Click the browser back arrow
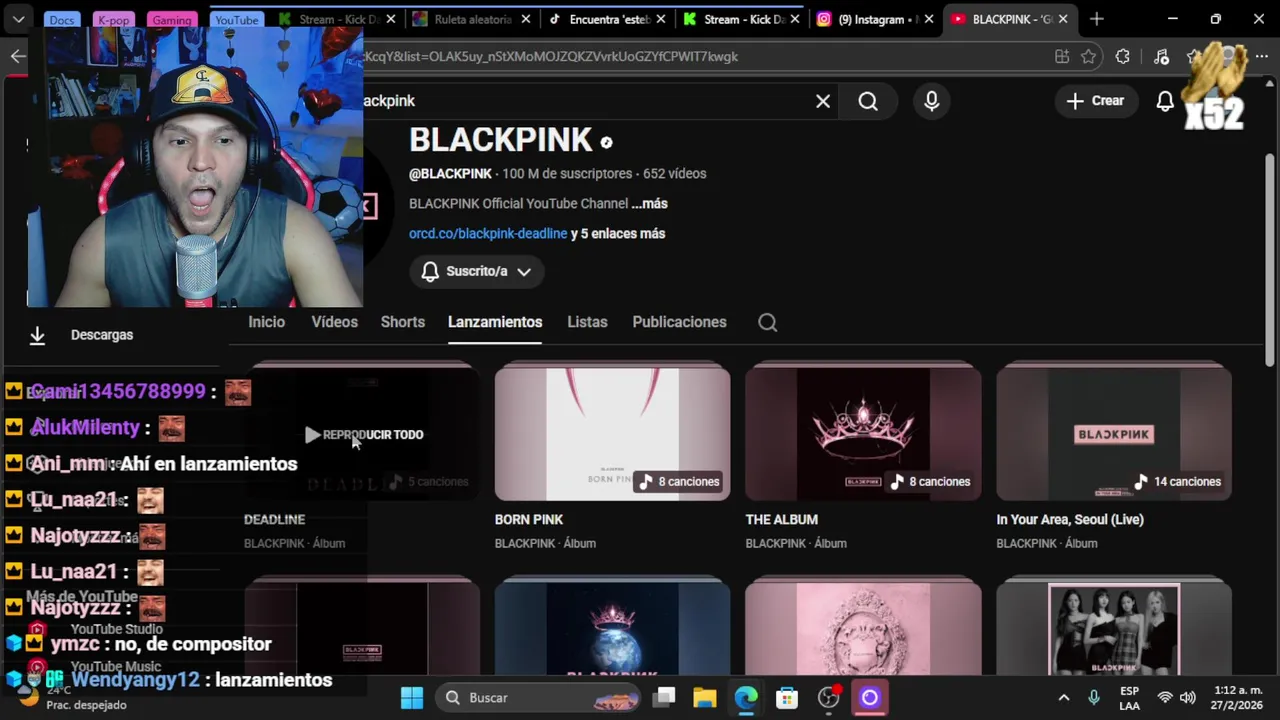The width and height of the screenshot is (1280, 720). click(18, 57)
